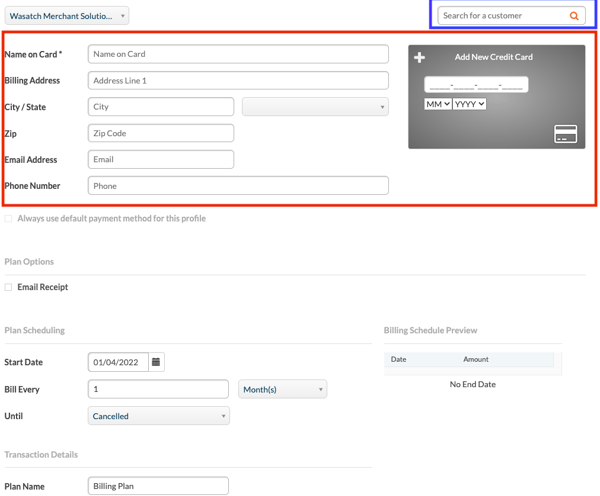Click the Name on Card input field

pyautogui.click(x=238, y=54)
